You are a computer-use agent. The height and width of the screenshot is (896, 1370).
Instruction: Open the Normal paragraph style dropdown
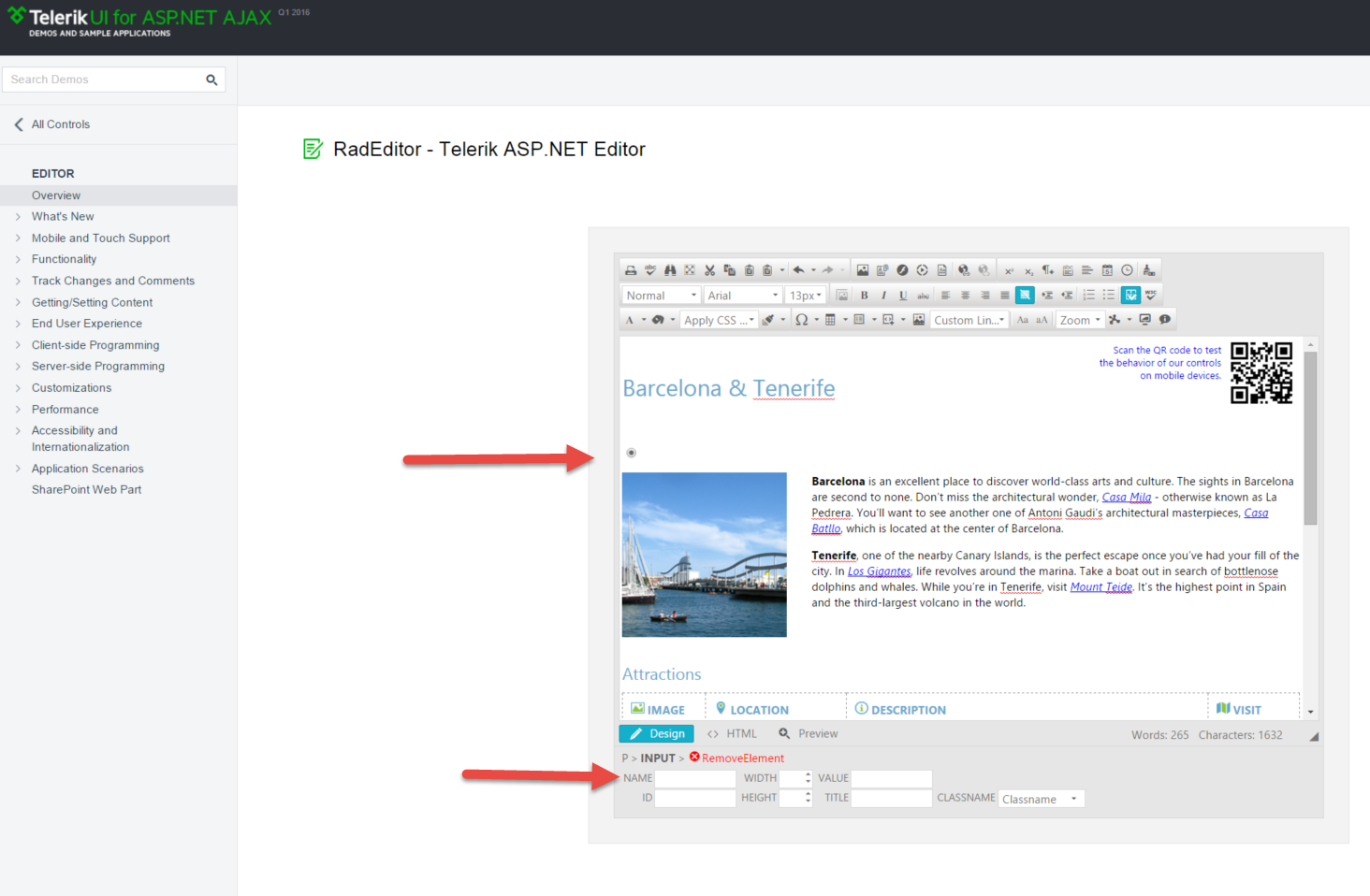(662, 296)
